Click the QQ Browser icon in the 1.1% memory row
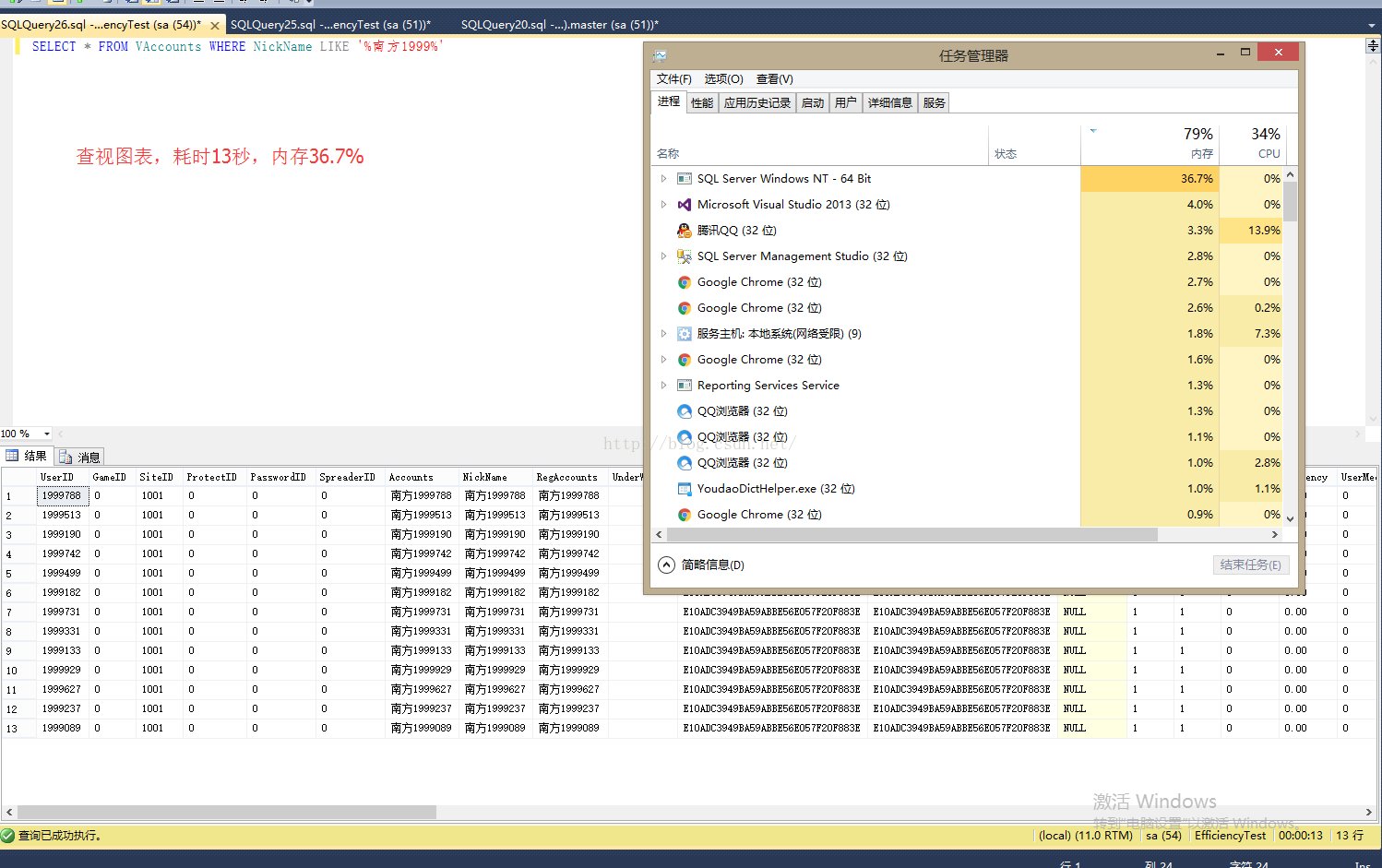 tap(685, 437)
